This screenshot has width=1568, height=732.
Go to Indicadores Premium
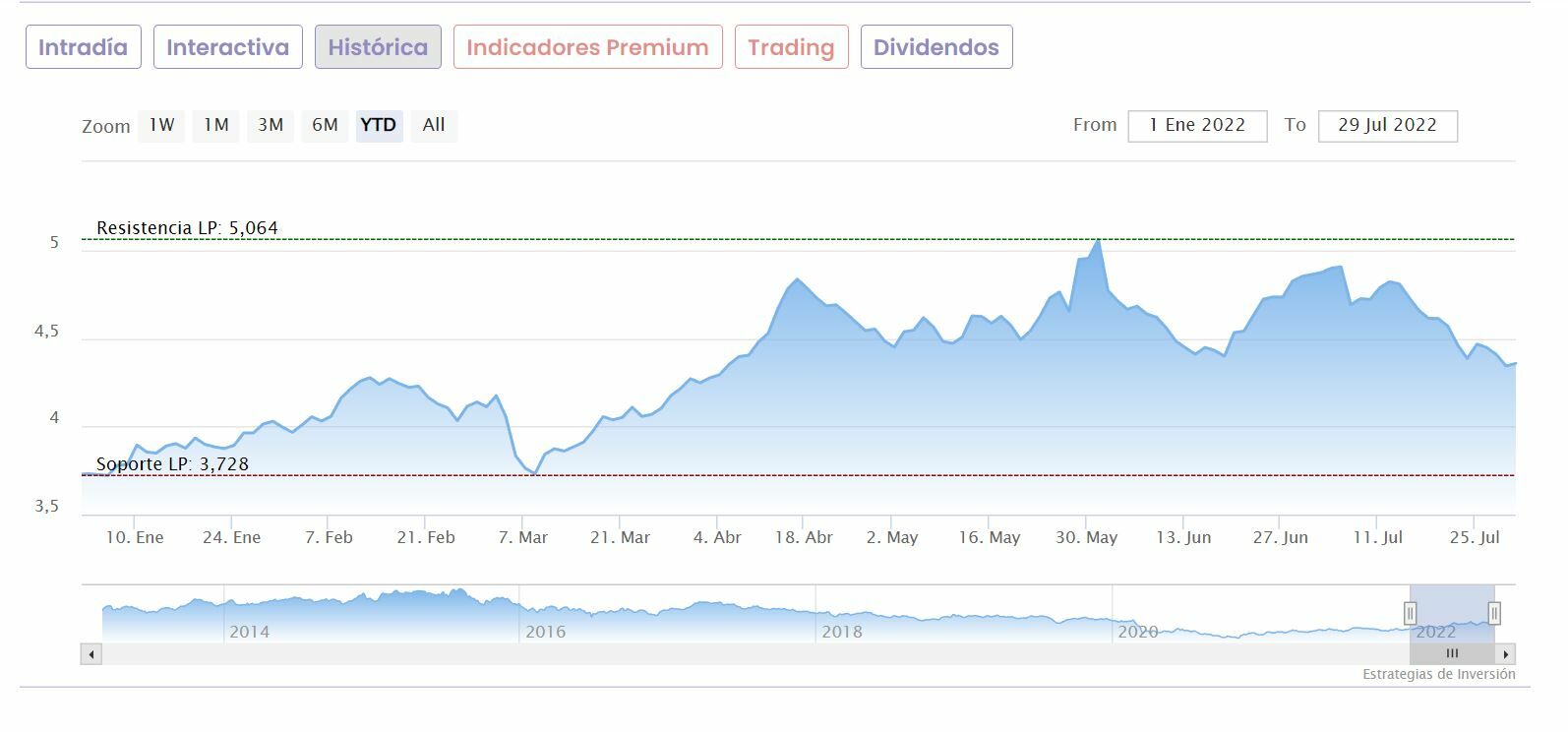pos(587,47)
